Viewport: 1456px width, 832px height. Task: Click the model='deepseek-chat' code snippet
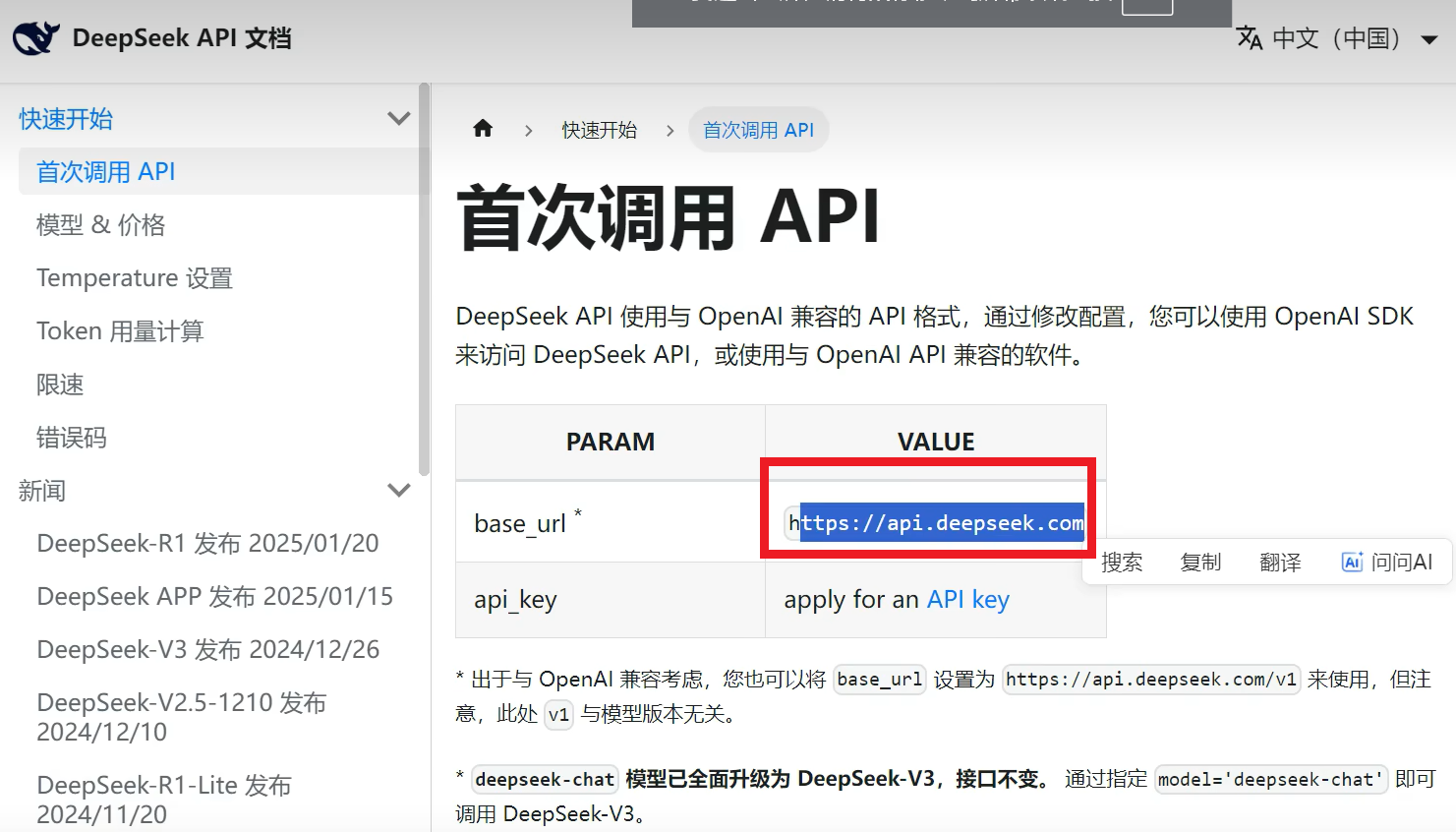click(x=1271, y=779)
